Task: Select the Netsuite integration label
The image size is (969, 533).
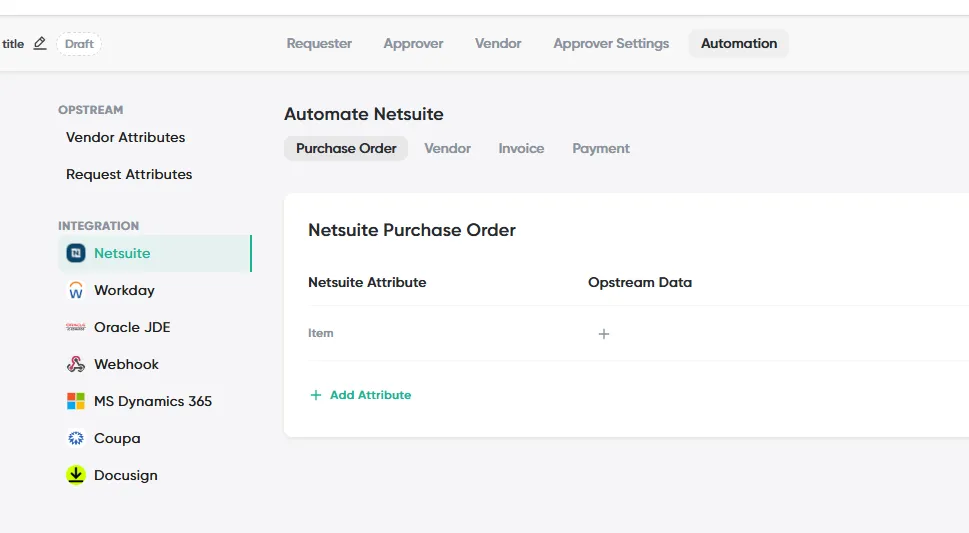Action: point(122,253)
